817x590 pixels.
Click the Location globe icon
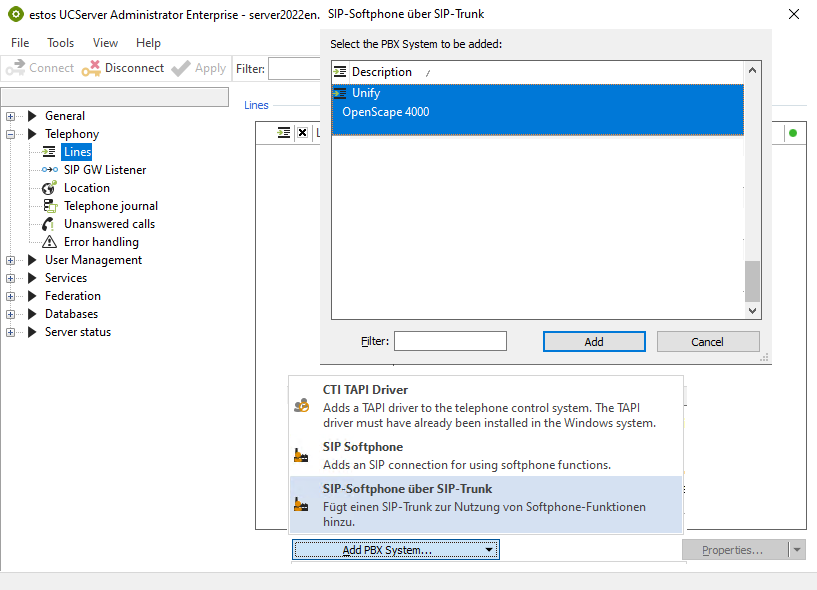coord(49,188)
